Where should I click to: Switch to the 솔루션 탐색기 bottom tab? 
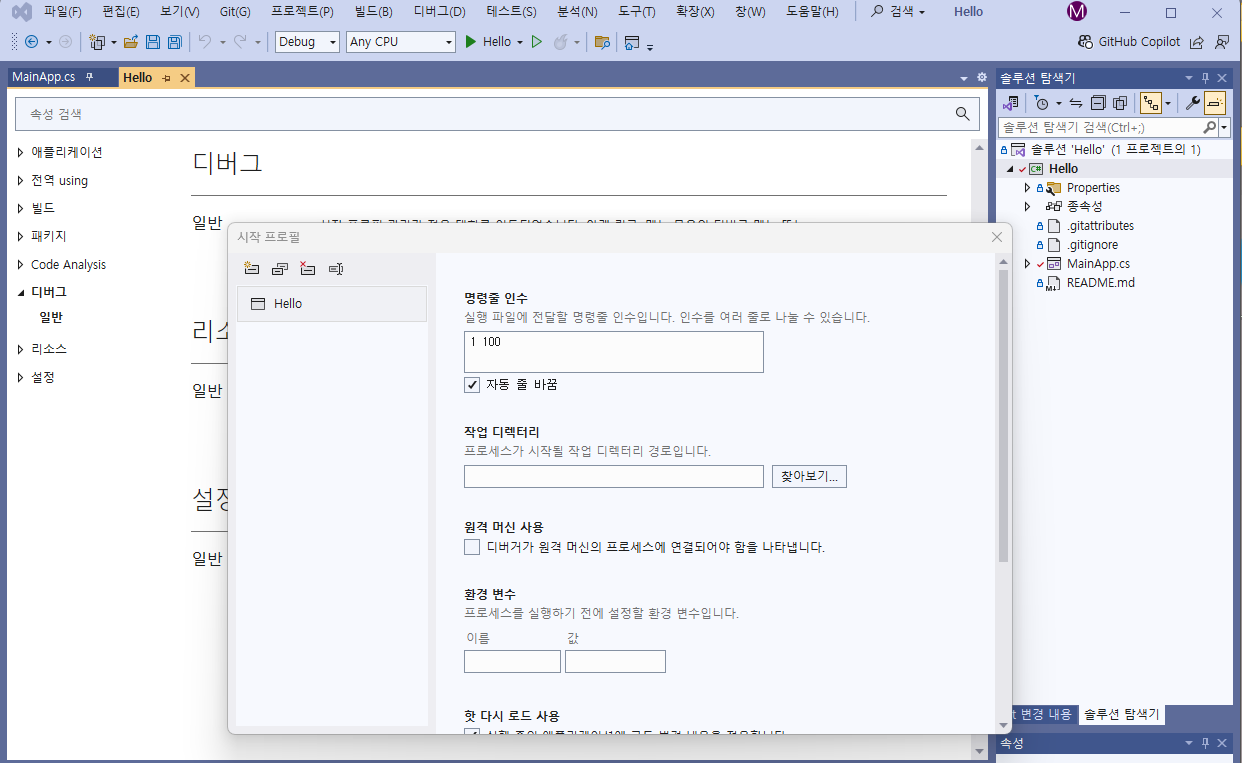[x=1122, y=714]
